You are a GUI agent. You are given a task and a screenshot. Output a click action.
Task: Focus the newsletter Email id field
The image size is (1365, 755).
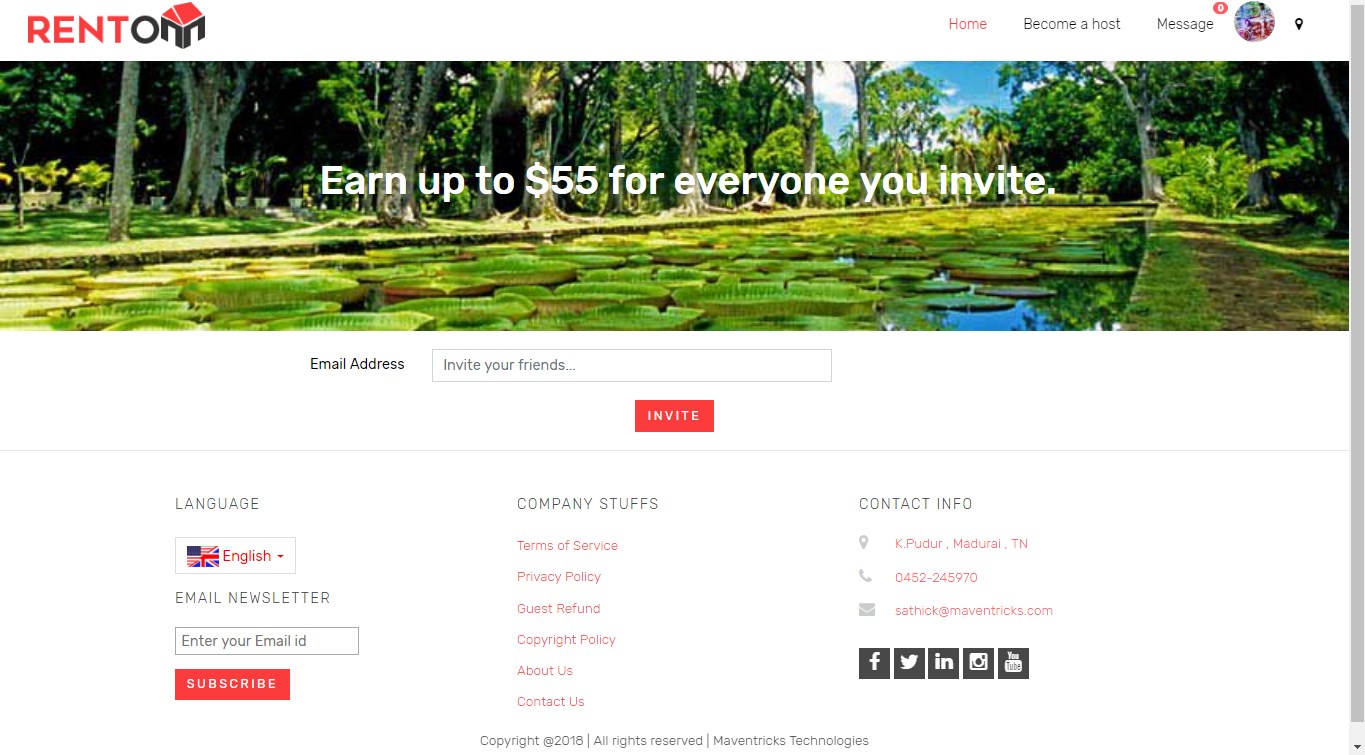click(x=267, y=641)
